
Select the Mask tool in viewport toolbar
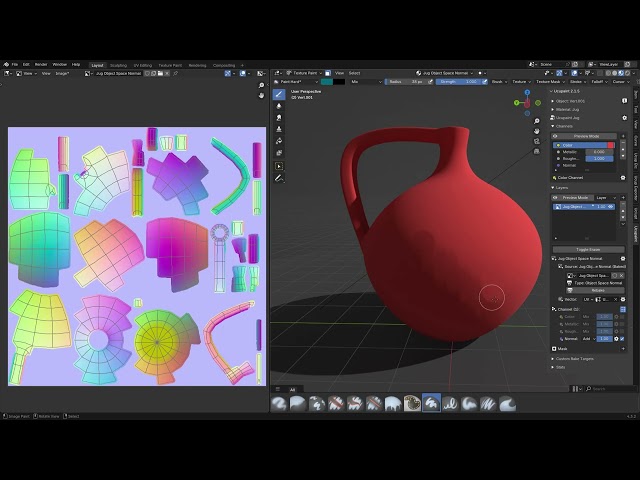point(279,153)
